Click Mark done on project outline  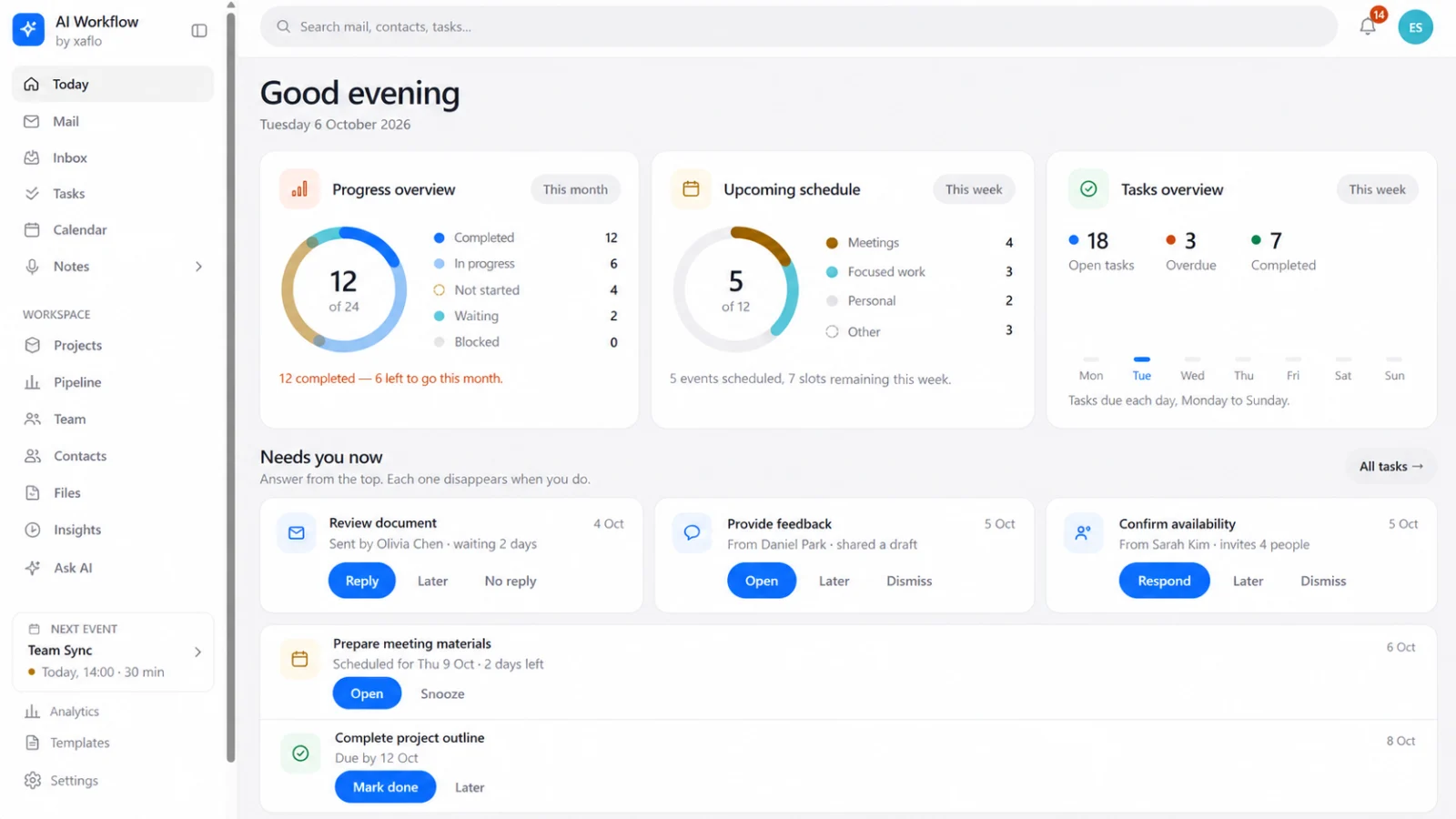(x=386, y=787)
